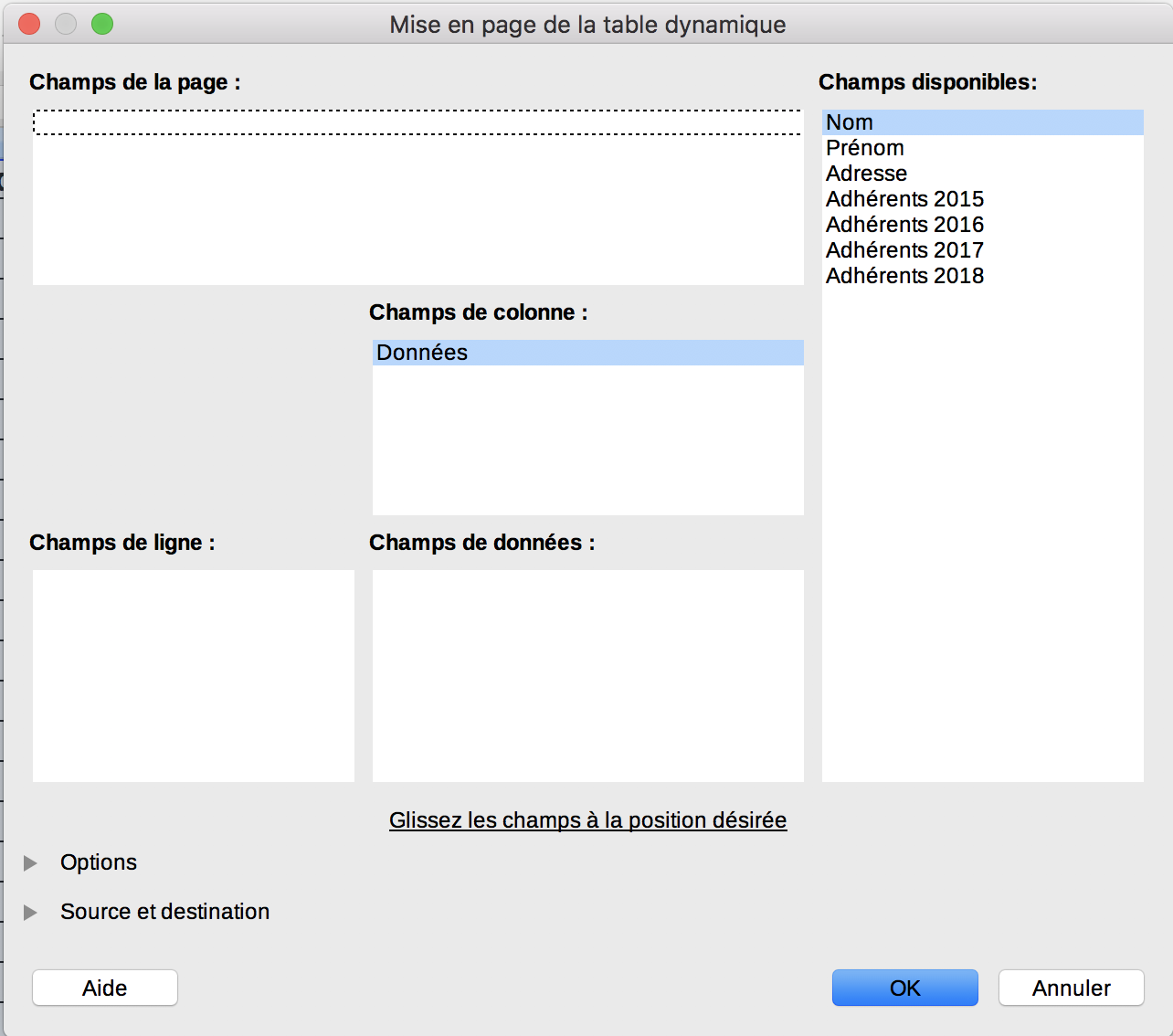Image resolution: width=1173 pixels, height=1036 pixels.
Task: Select Prénom in available fields
Action: (983, 148)
